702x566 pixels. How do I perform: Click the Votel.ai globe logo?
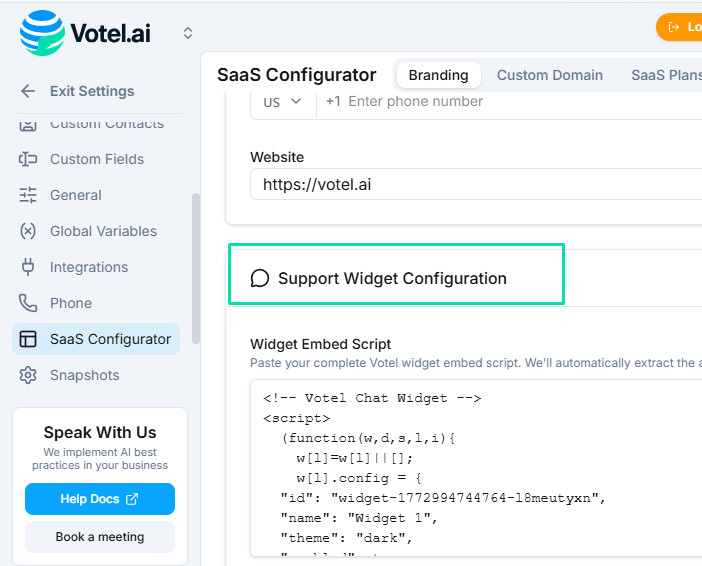pyautogui.click(x=42, y=33)
